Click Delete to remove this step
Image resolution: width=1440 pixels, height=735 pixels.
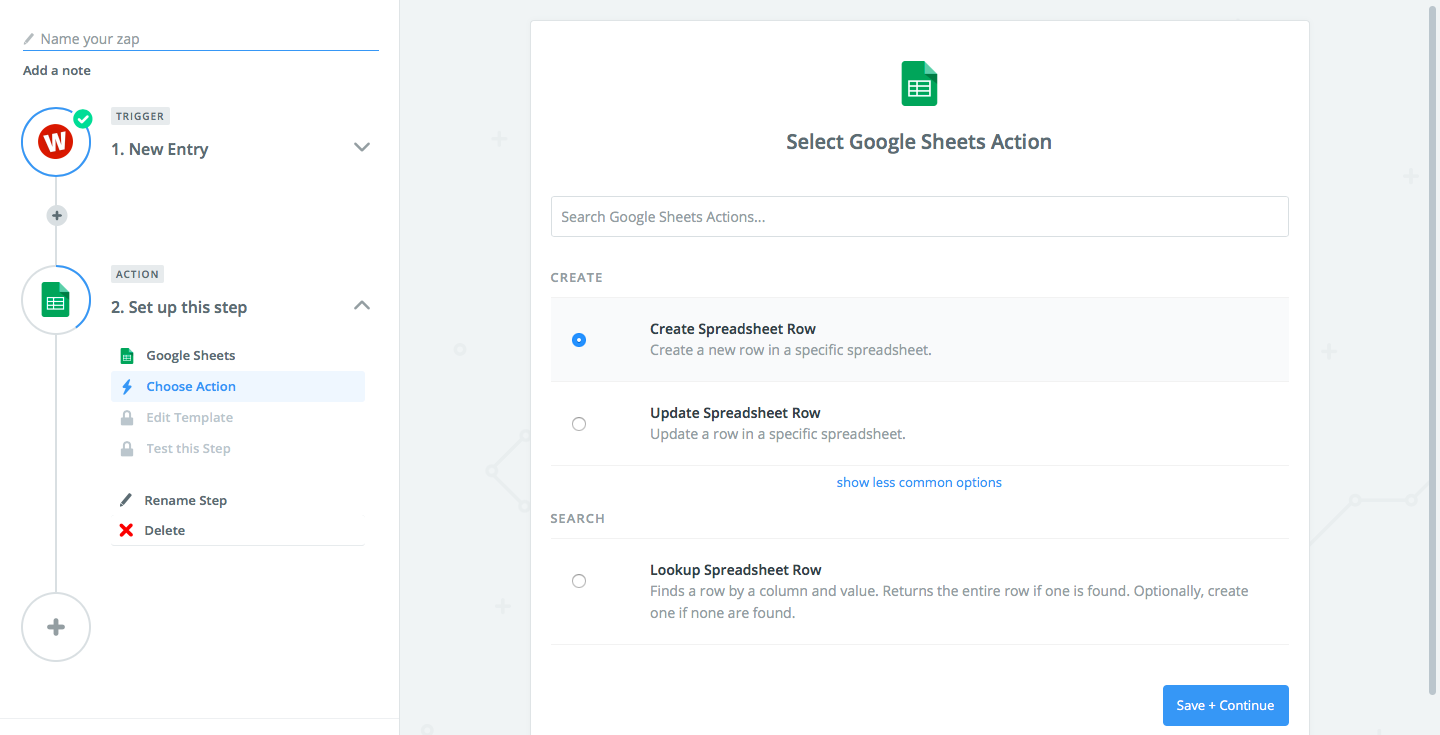click(x=164, y=530)
